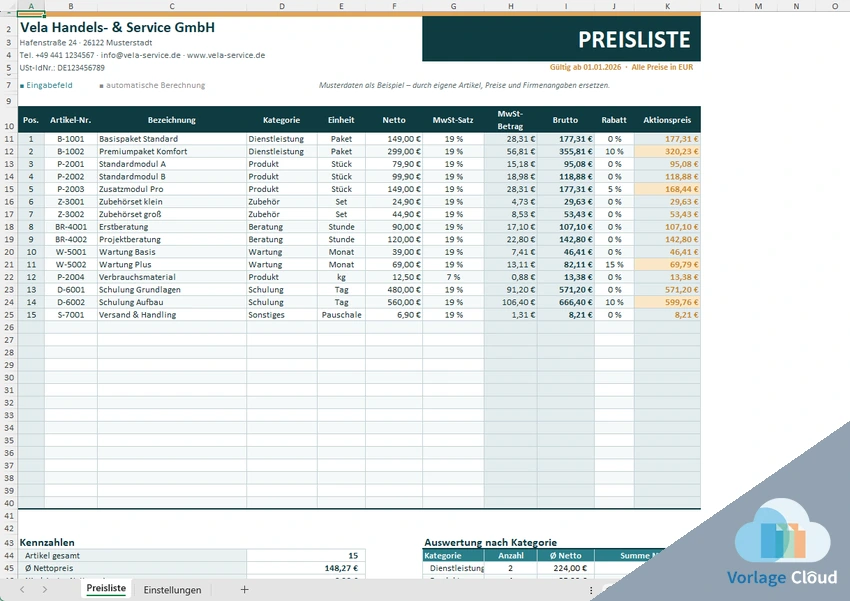
Task: Select the USt-IdNr.: DE123456789 cell
Action: [62, 68]
